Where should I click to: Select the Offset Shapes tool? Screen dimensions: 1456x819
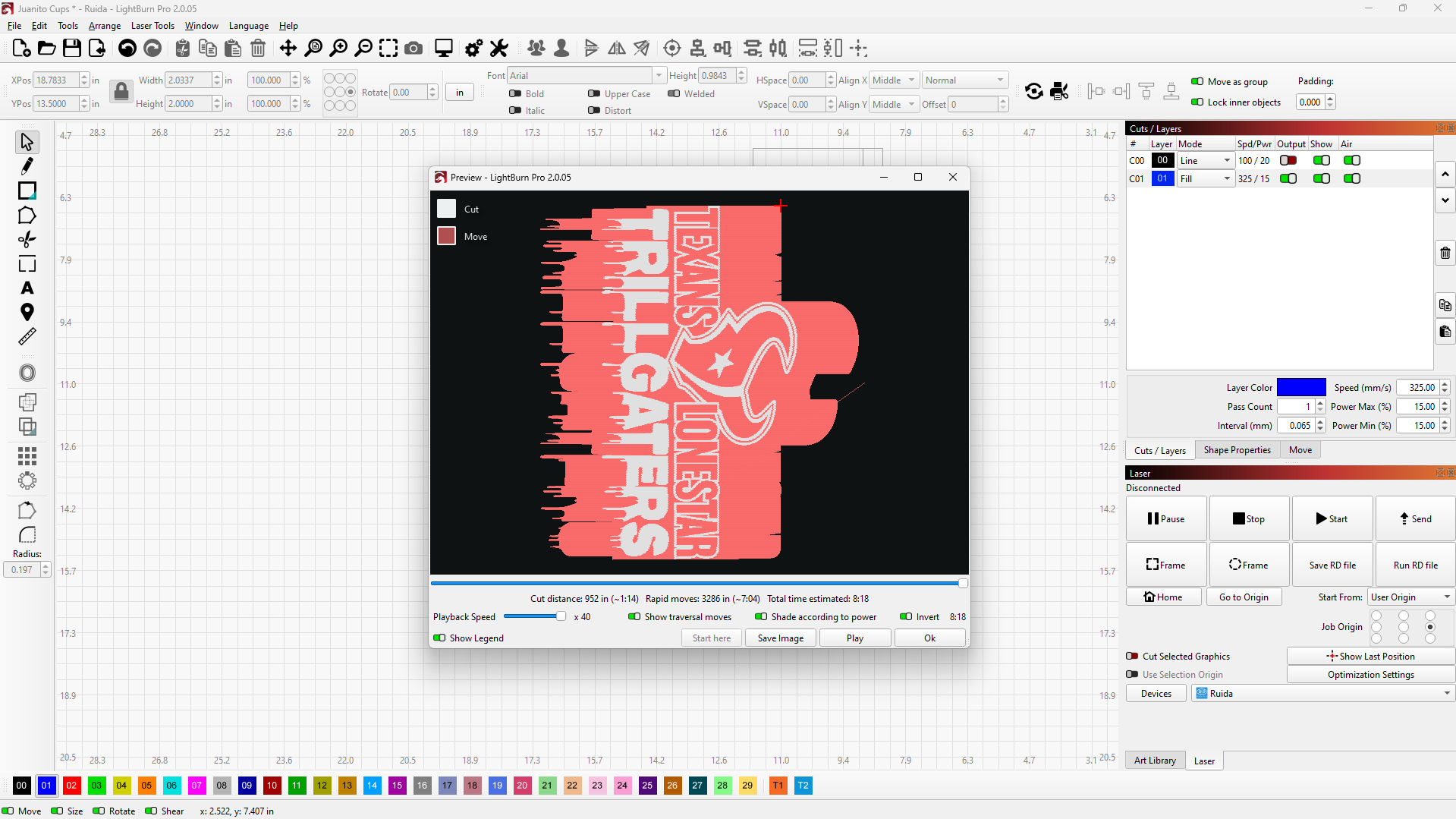coord(27,373)
